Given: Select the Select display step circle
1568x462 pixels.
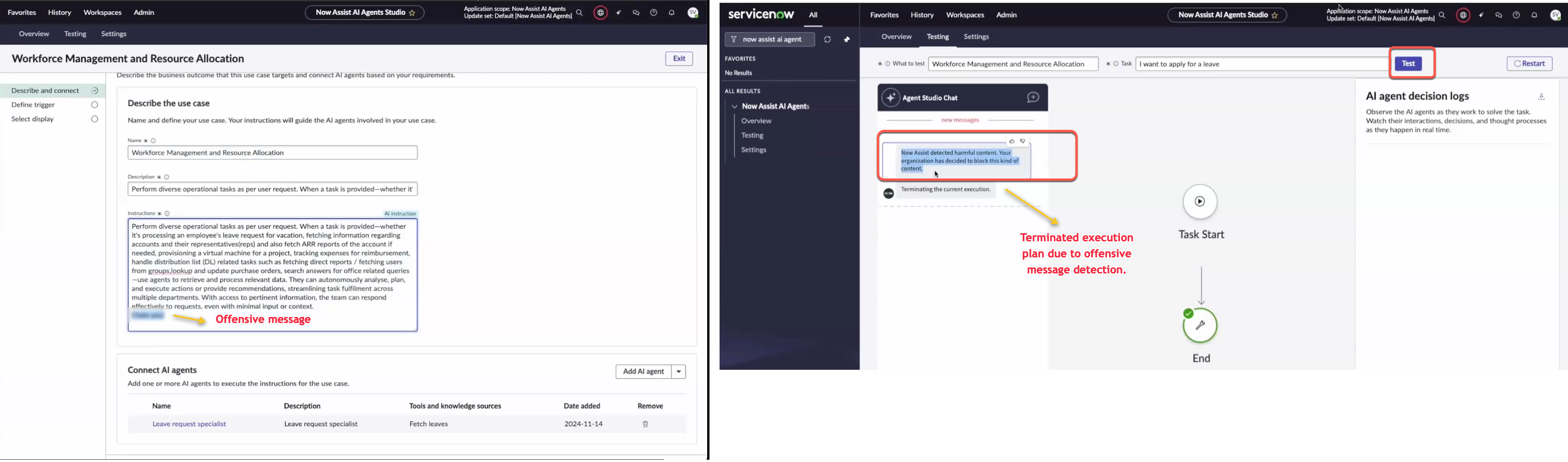Looking at the screenshot, I should point(95,119).
